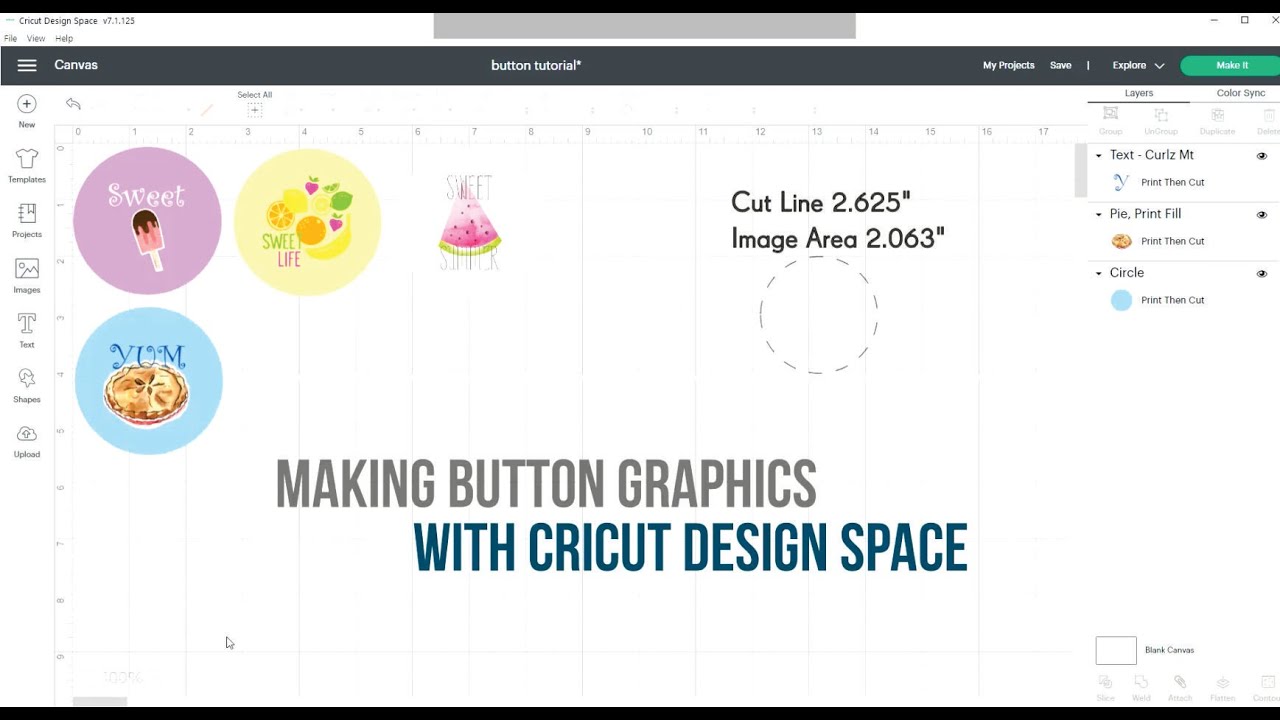The width and height of the screenshot is (1280, 720).
Task: Open the Shapes tool
Action: (x=27, y=386)
